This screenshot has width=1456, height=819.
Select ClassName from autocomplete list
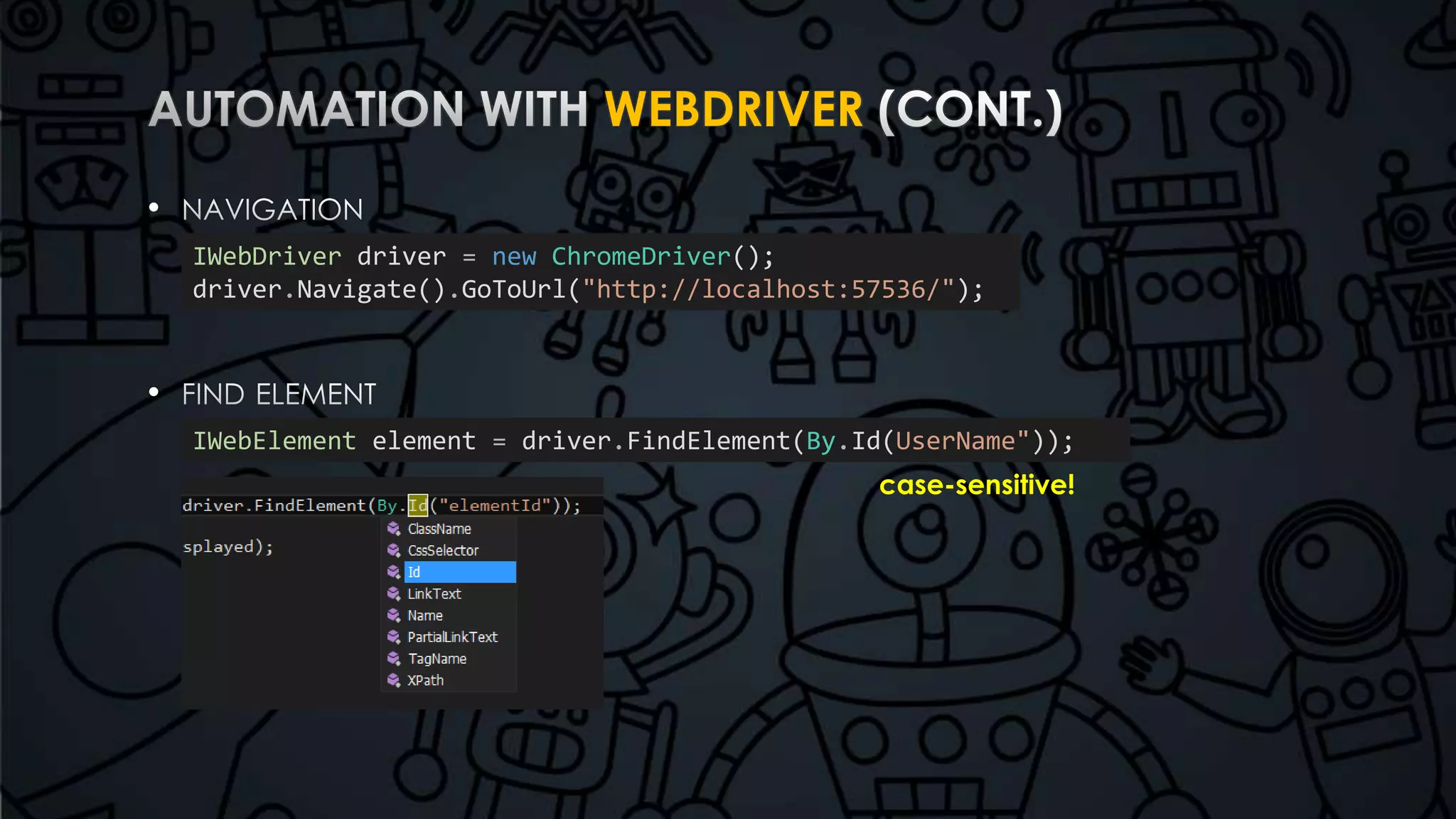click(x=439, y=529)
